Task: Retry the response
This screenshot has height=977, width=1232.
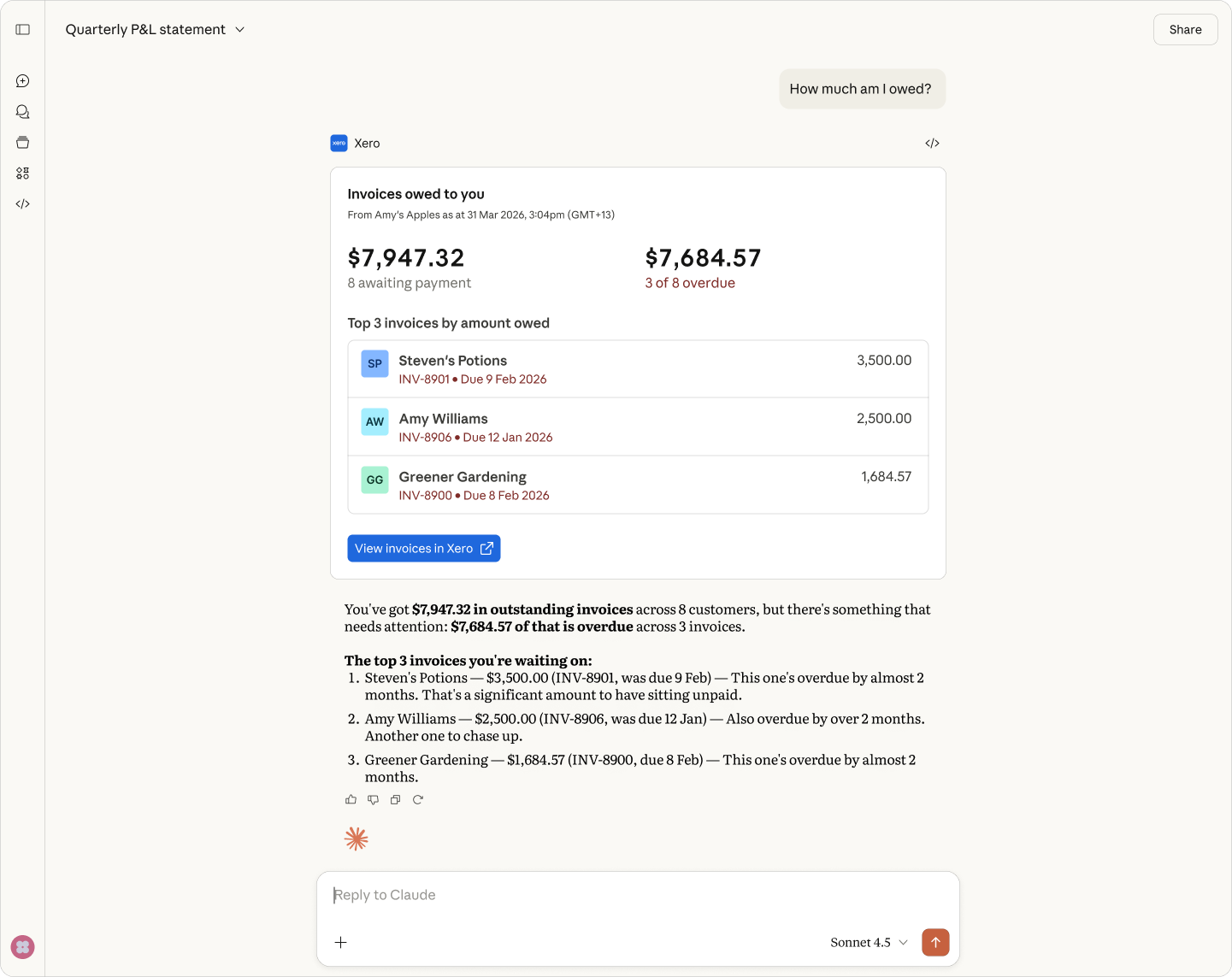Action: pos(418,800)
